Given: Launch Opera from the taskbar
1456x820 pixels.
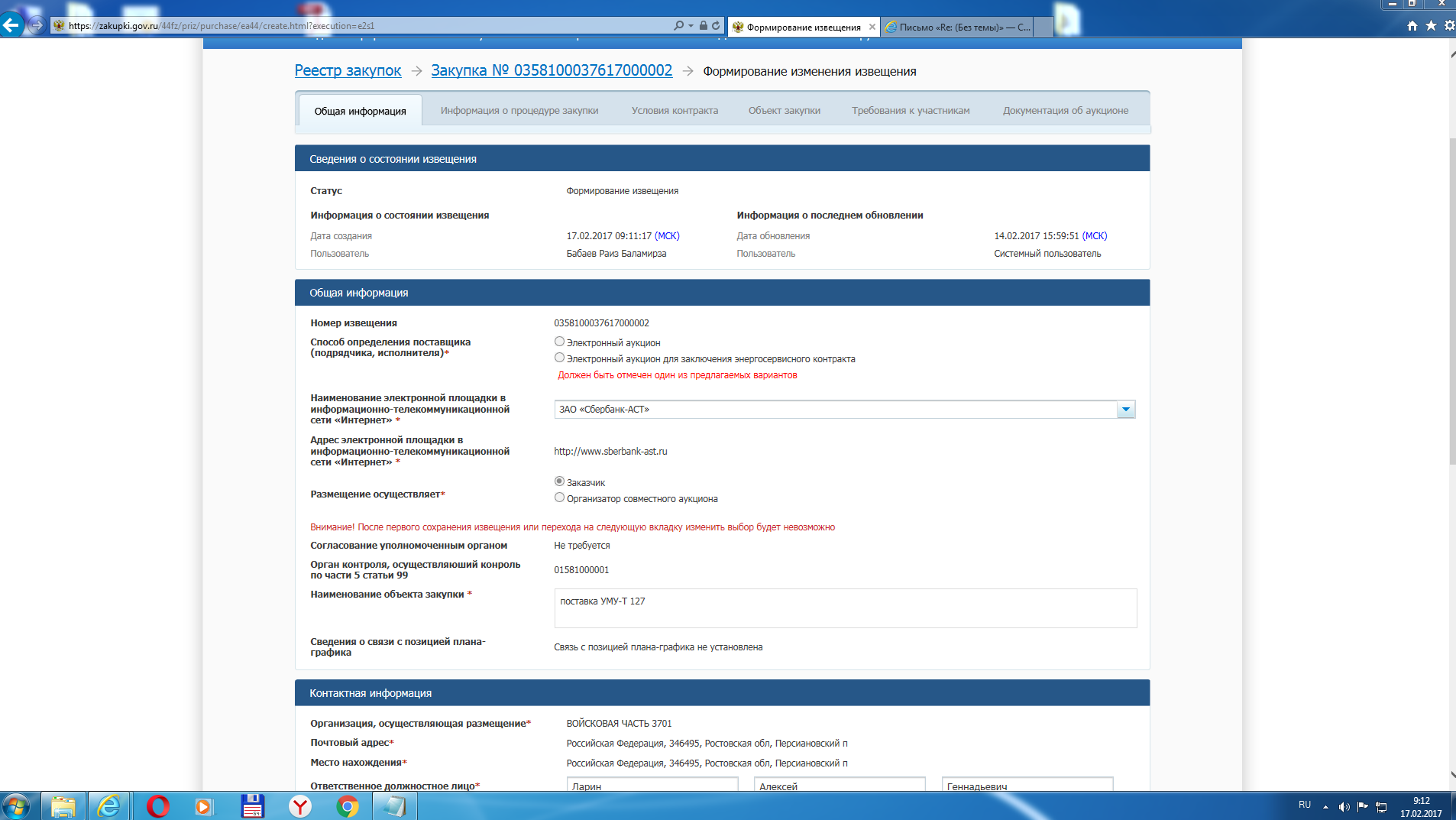Looking at the screenshot, I should 158,806.
